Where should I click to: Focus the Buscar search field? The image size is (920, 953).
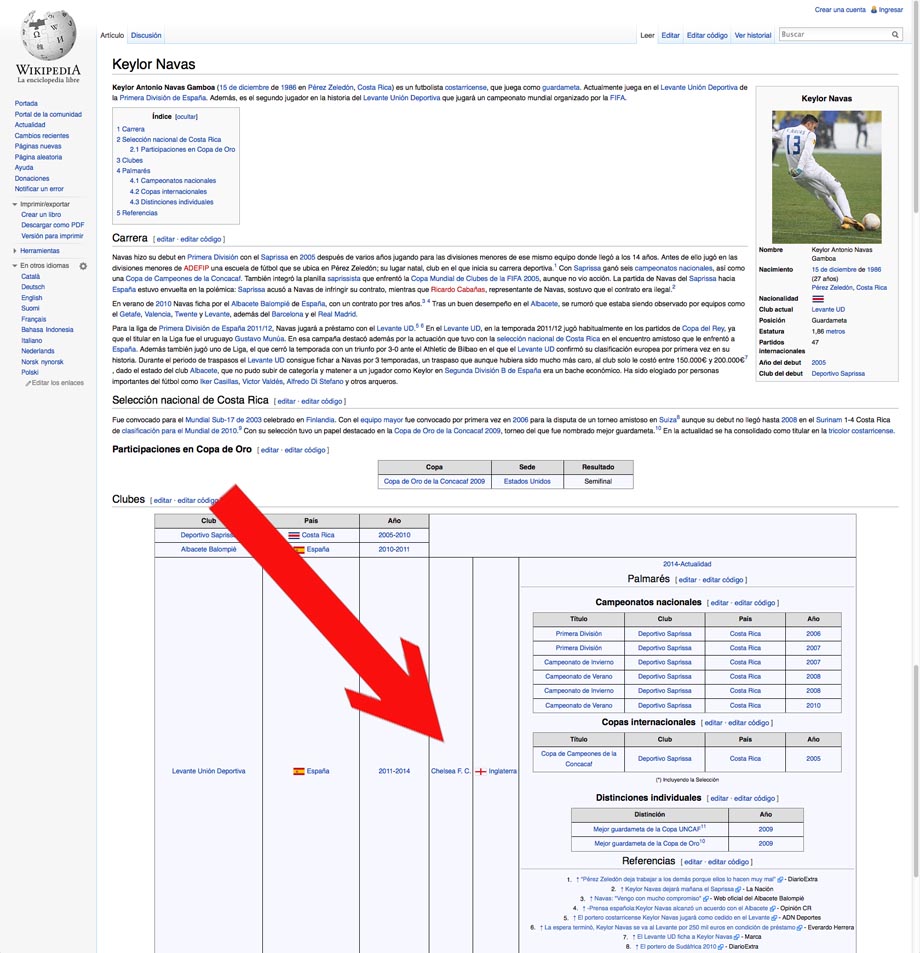coord(834,35)
